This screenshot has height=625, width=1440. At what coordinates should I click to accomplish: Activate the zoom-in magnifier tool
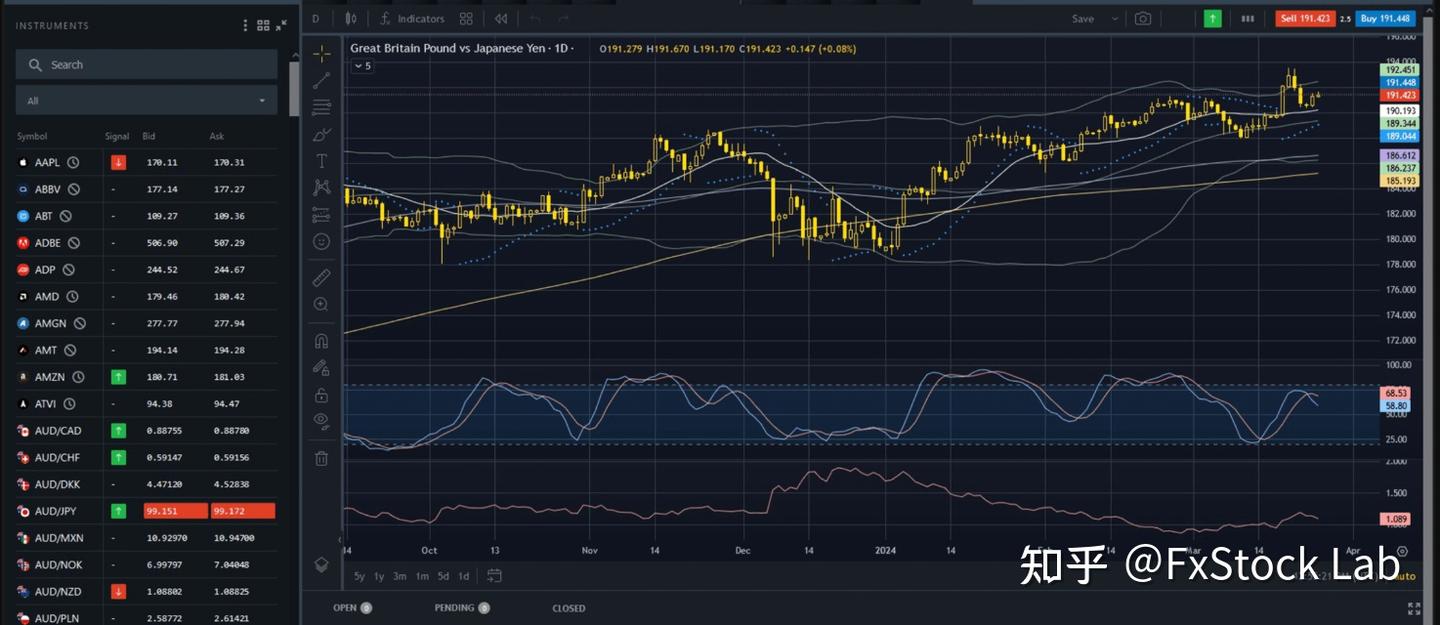click(321, 303)
